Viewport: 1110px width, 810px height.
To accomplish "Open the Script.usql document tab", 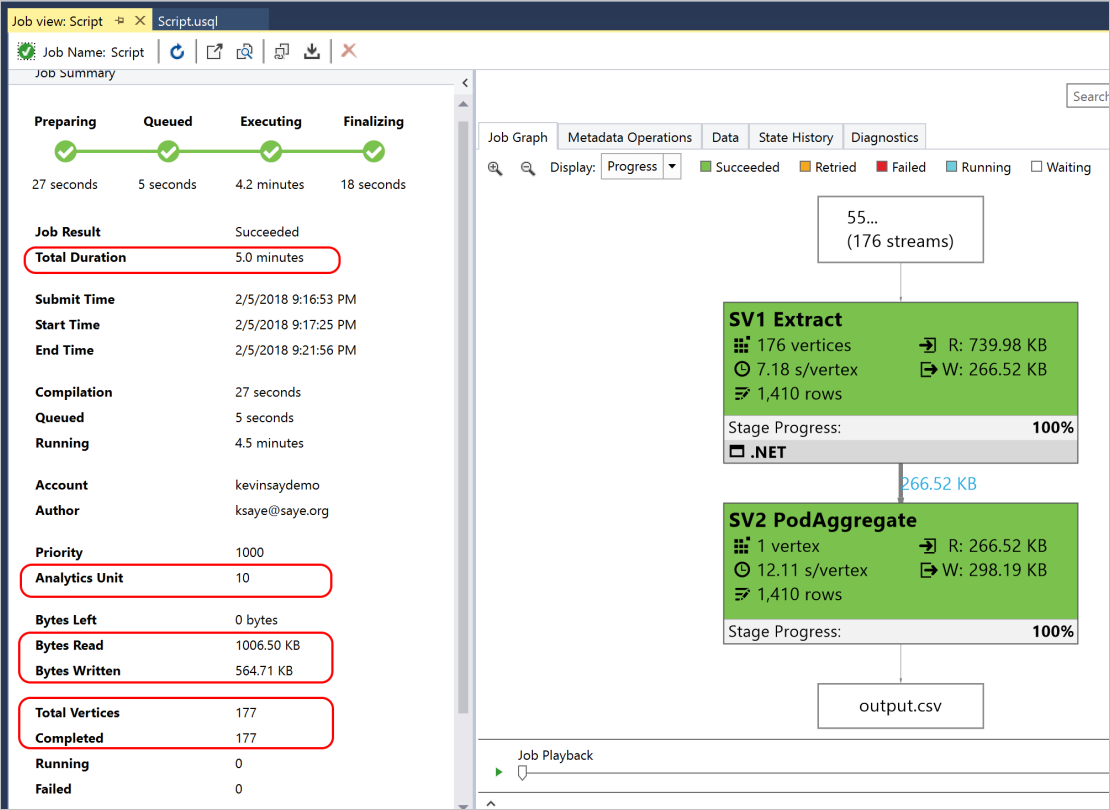I will coord(188,21).
